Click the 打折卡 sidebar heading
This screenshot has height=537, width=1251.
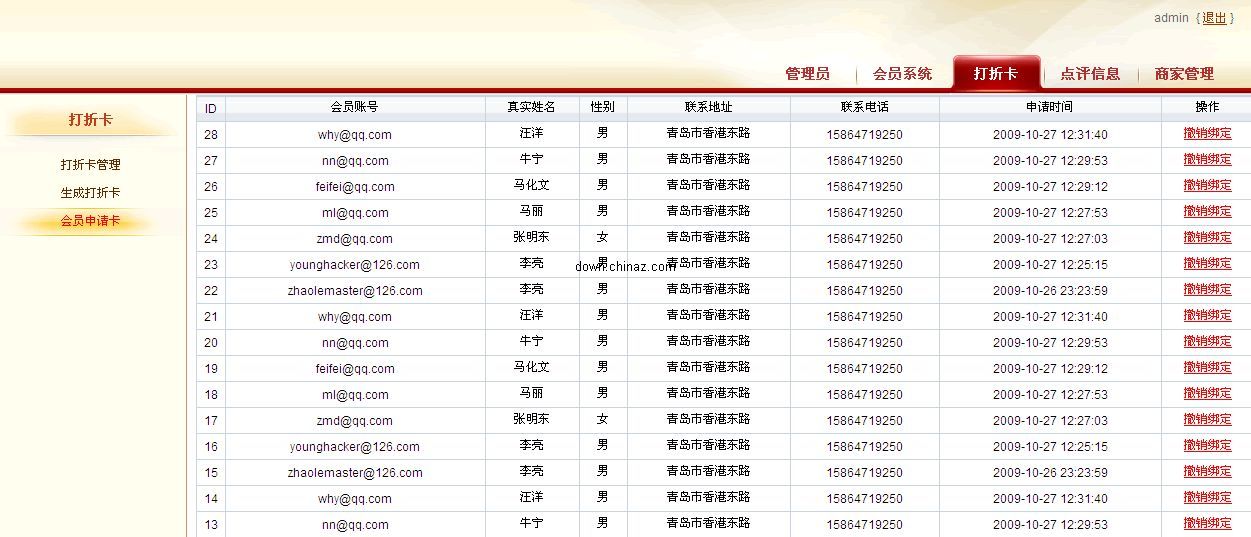pos(90,120)
